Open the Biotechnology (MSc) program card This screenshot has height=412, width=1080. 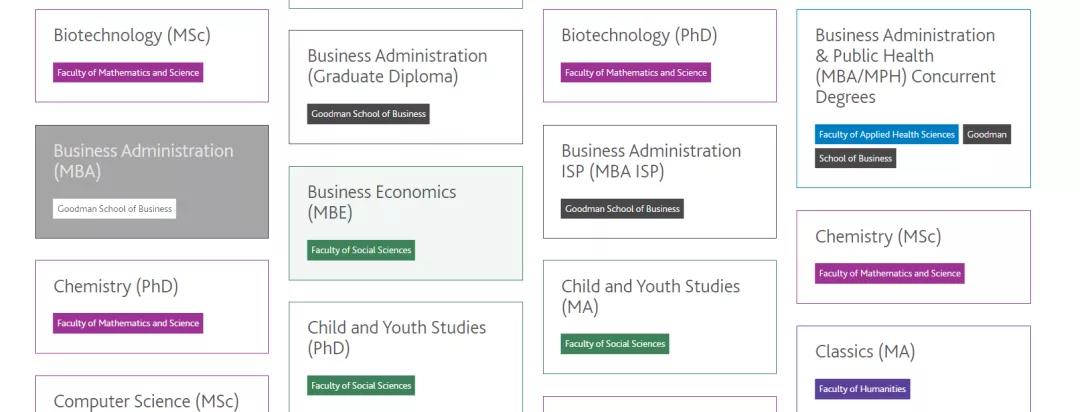pyautogui.click(x=152, y=56)
